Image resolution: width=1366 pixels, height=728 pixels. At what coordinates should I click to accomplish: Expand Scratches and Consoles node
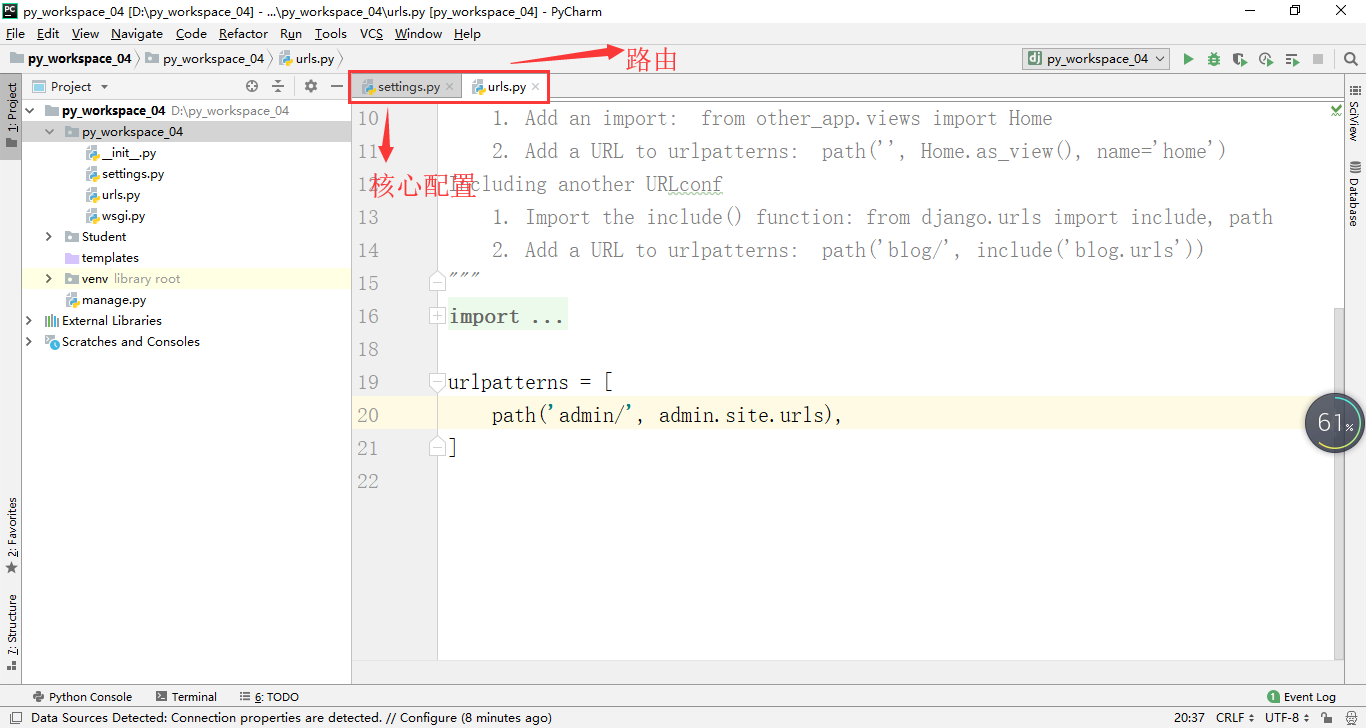[29, 342]
